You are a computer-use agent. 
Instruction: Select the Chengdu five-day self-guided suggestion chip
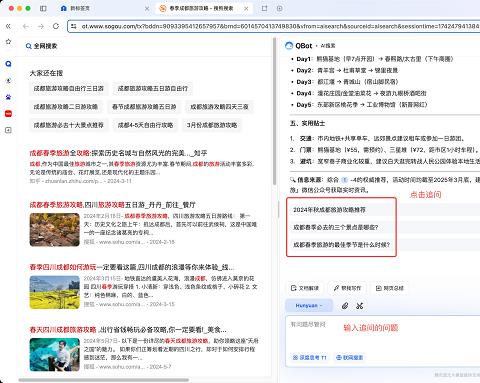153,89
